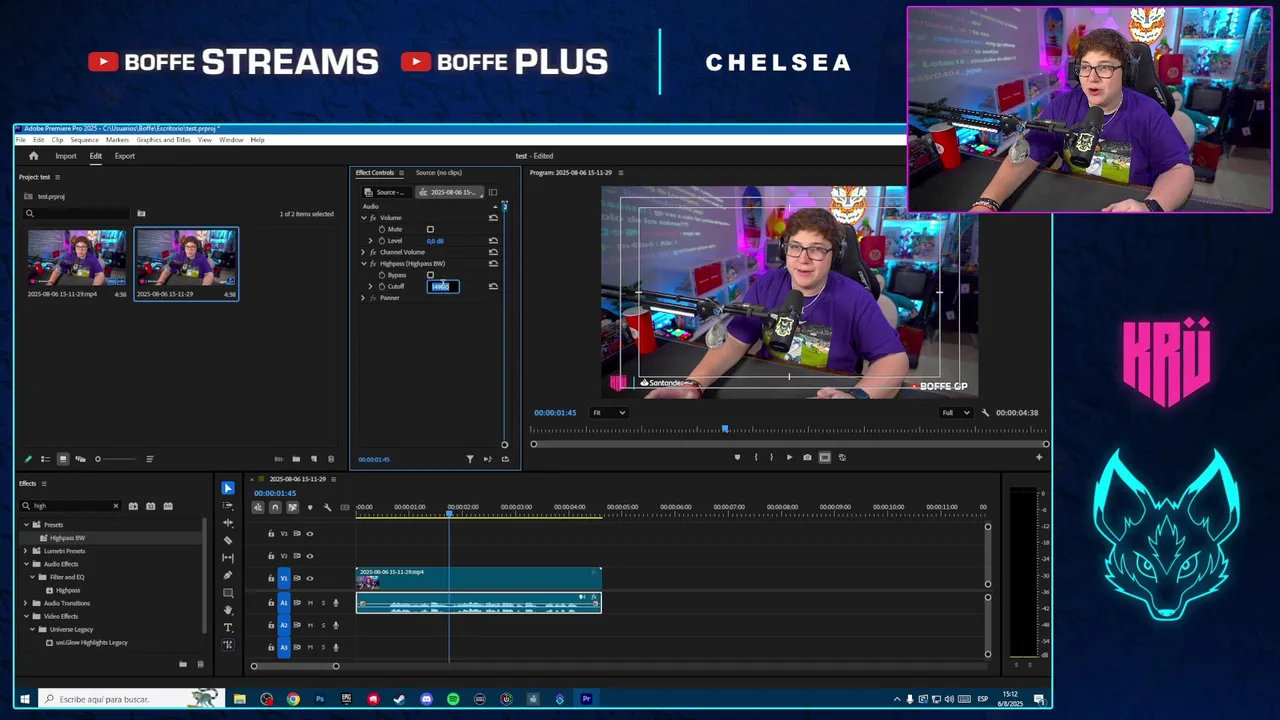The image size is (1280, 720).
Task: Toggle animation stopwatch for Level
Action: pos(381,240)
